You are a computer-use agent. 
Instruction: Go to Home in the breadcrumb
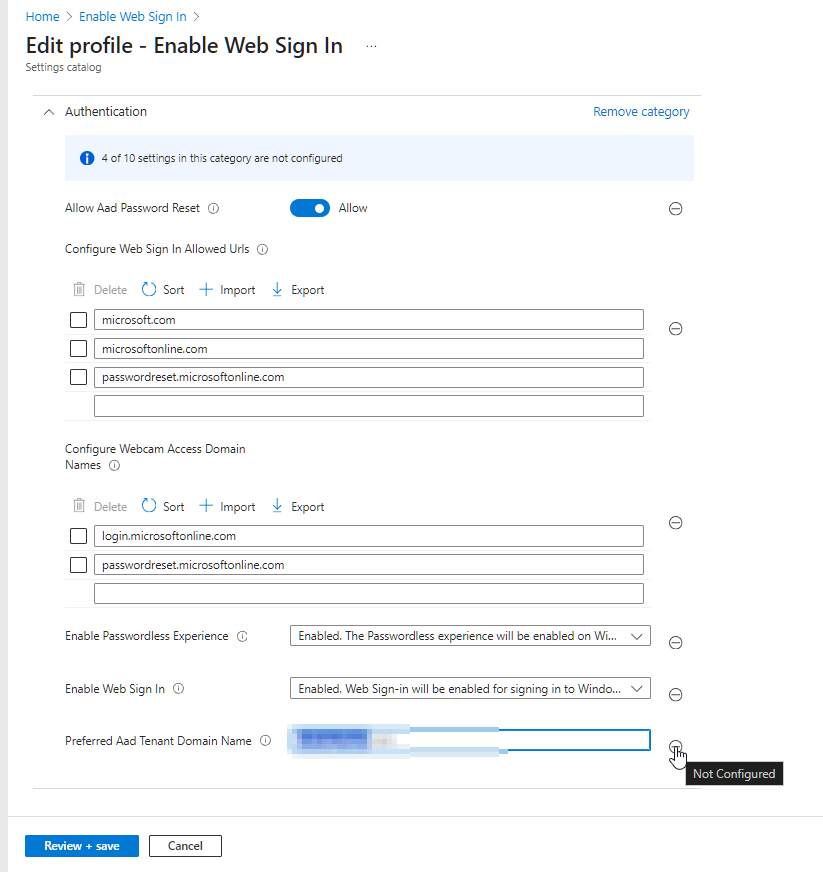tap(42, 17)
